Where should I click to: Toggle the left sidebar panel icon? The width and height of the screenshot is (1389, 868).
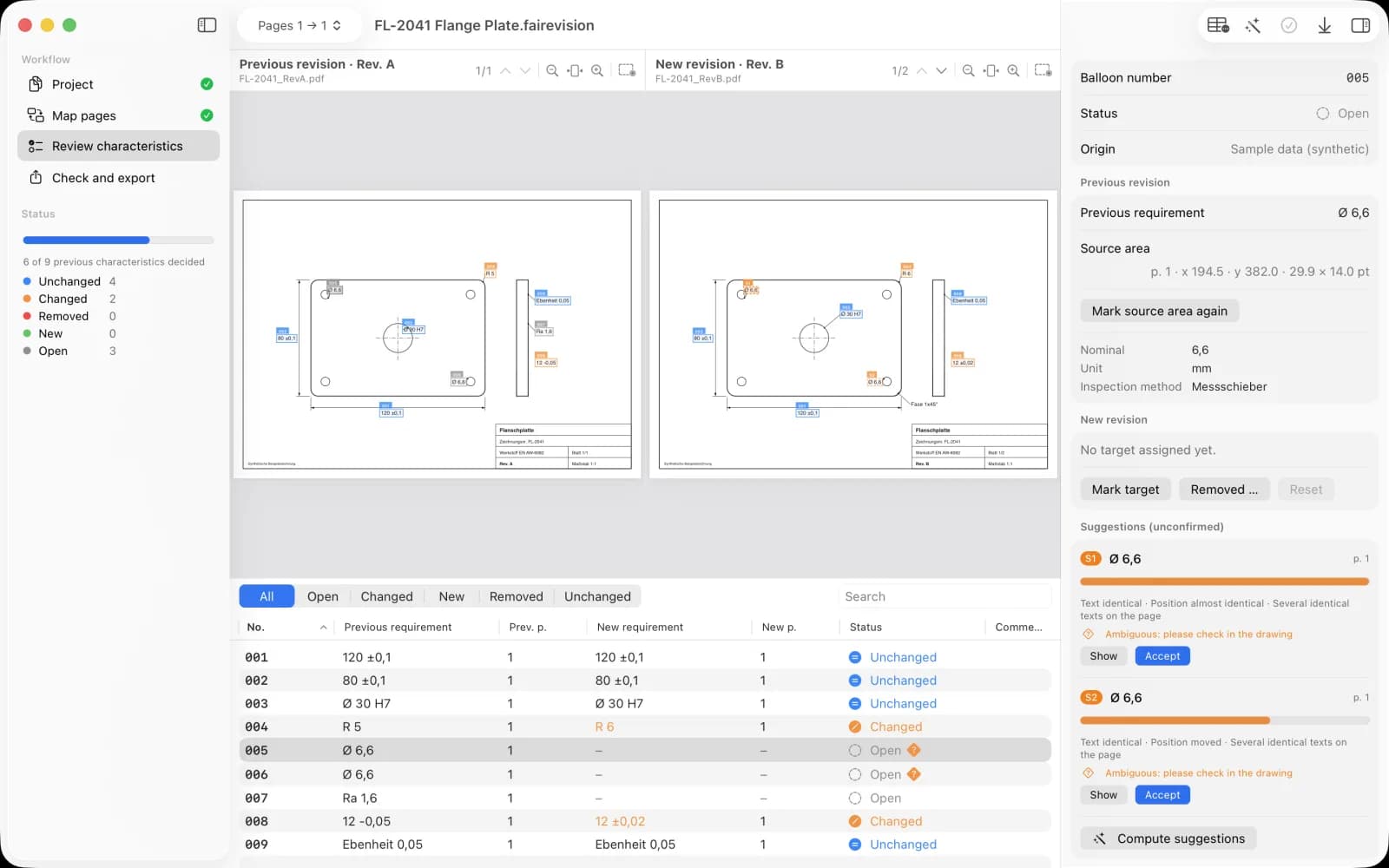tap(207, 25)
